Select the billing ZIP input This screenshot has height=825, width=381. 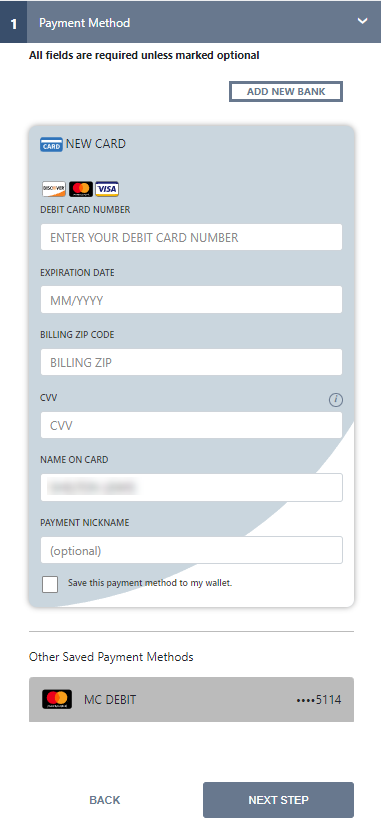[192, 362]
